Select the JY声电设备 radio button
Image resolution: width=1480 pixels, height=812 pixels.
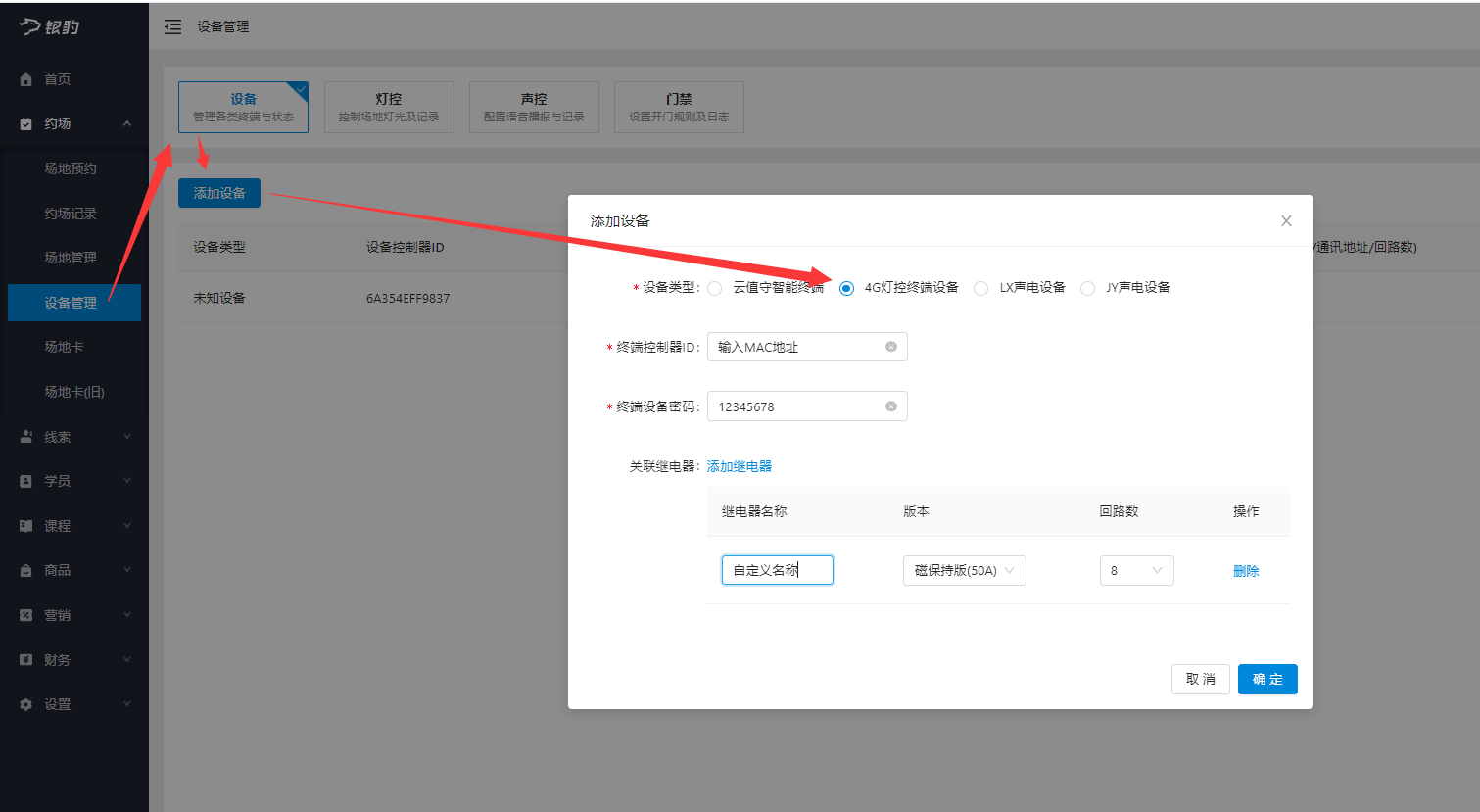click(1087, 287)
